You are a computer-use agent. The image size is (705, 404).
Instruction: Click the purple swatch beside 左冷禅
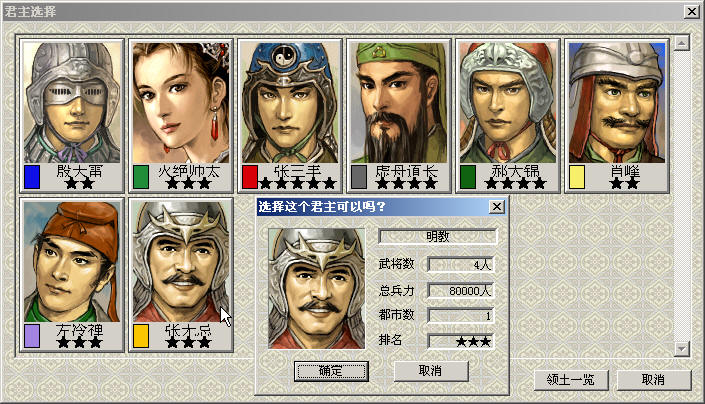(32, 336)
